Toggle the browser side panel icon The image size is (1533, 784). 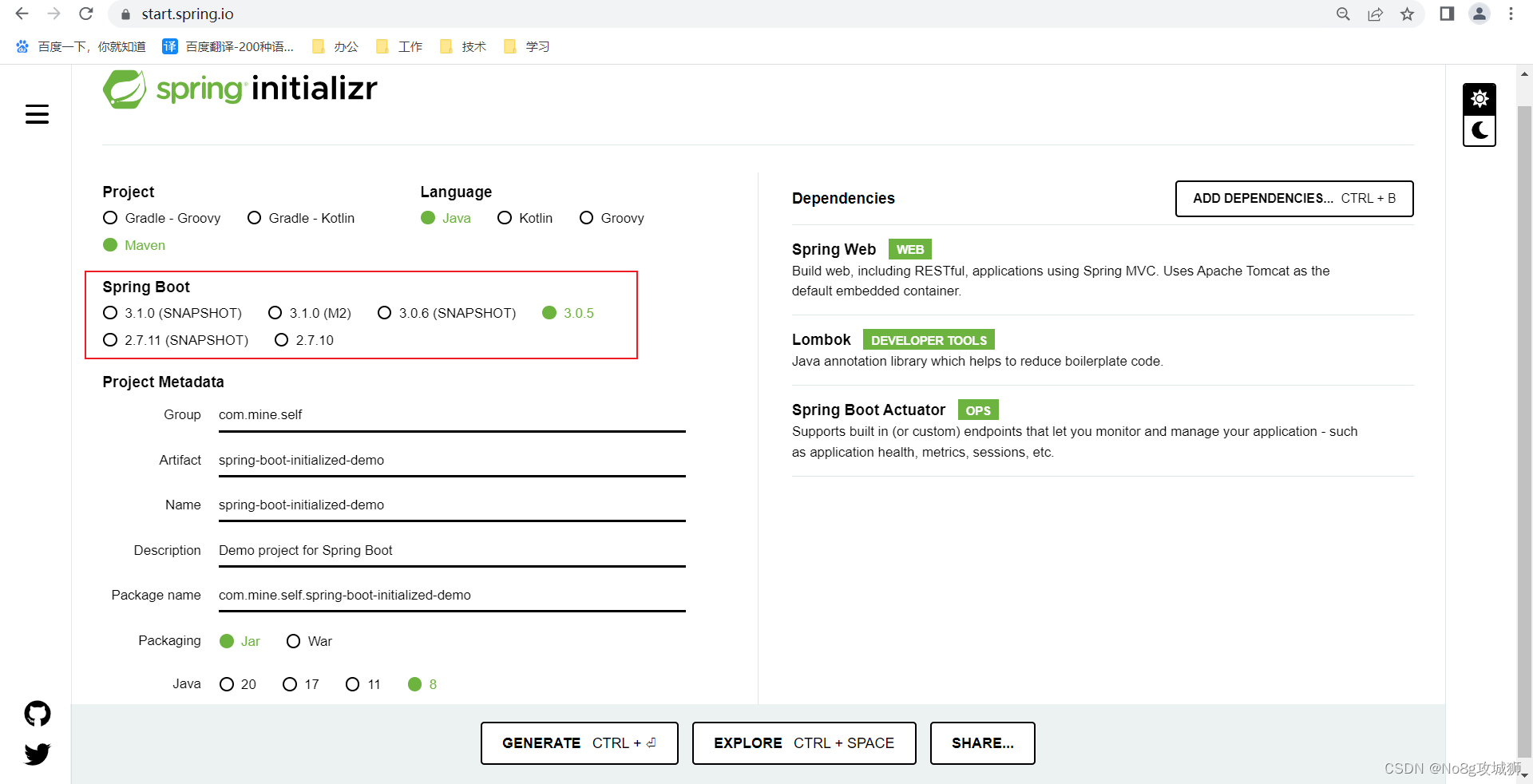[1447, 14]
